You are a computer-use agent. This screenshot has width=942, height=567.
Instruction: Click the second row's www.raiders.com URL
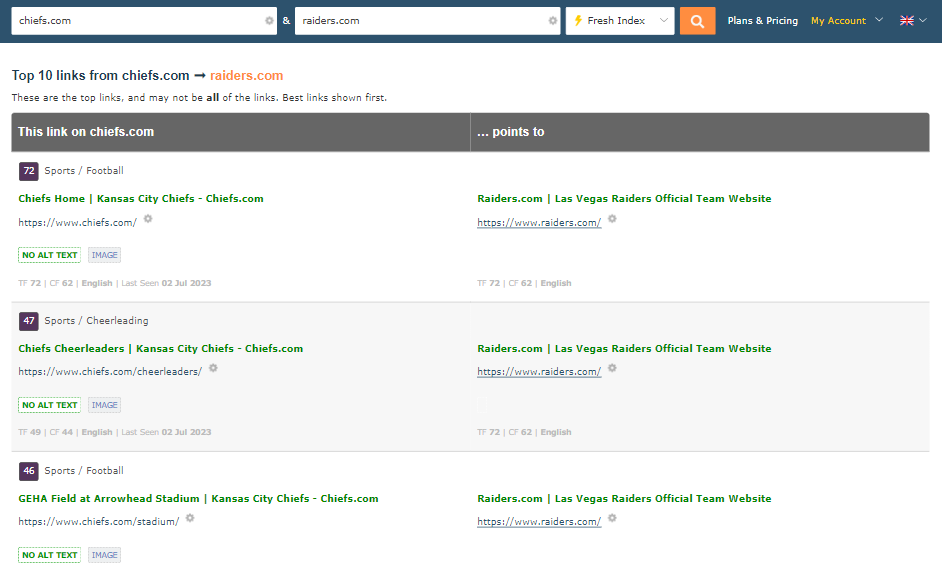[x=539, y=372]
